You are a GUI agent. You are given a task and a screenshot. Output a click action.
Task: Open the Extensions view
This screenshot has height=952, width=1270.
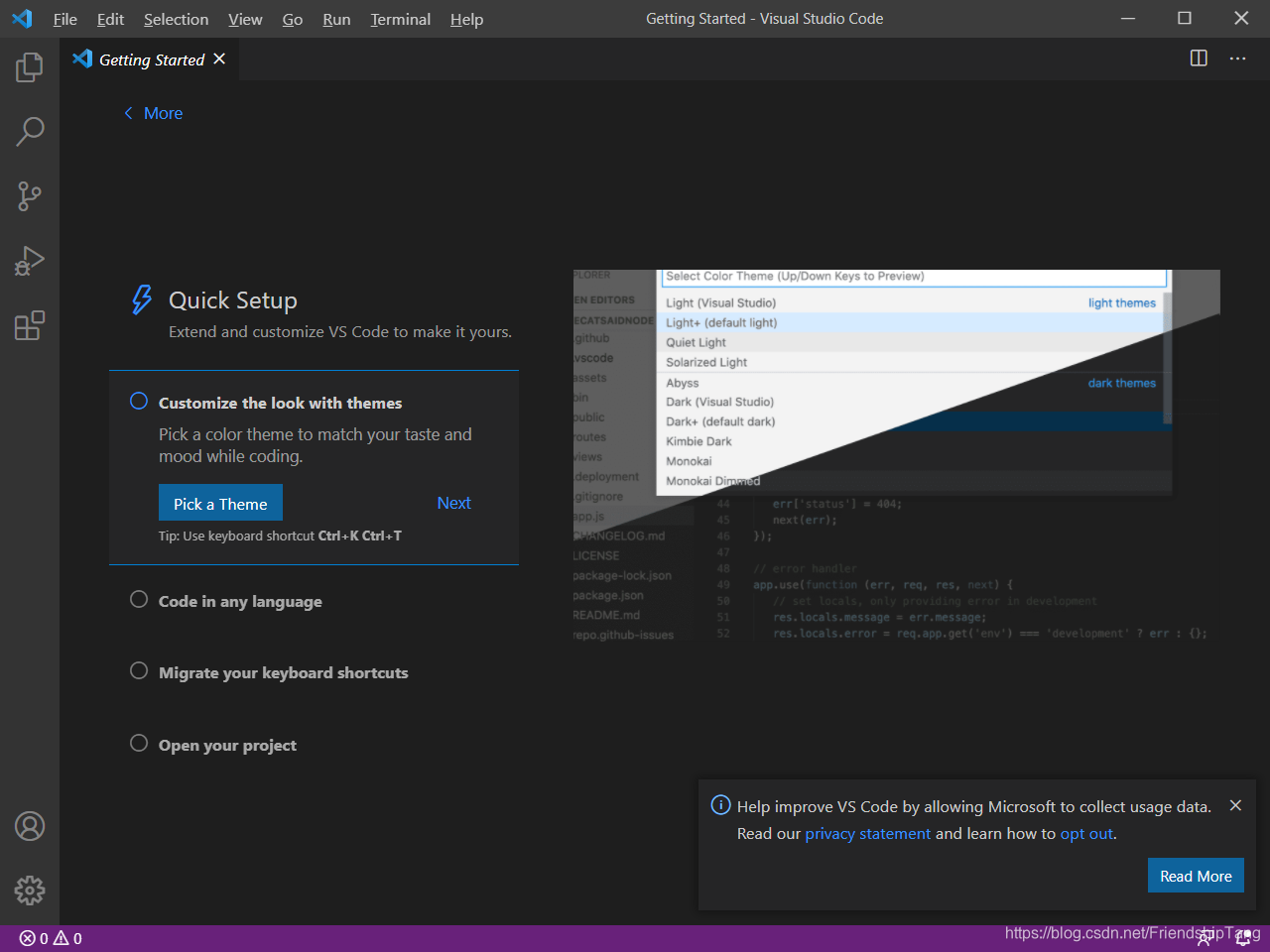[30, 325]
